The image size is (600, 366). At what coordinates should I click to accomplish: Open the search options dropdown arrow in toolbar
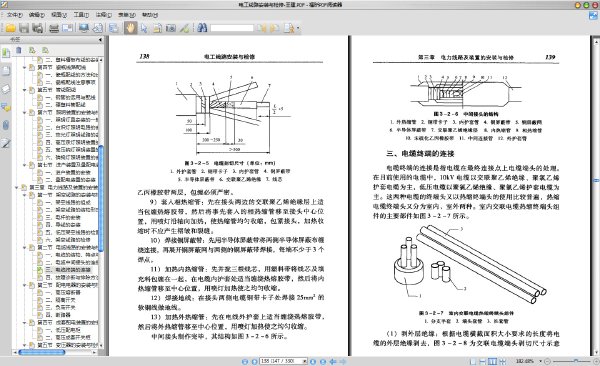(x=298, y=28)
